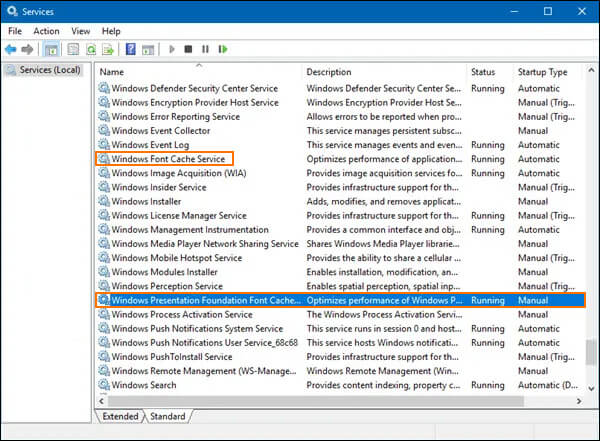Maximize the Services window
Screen dimensions: 600x441
click(x=548, y=11)
